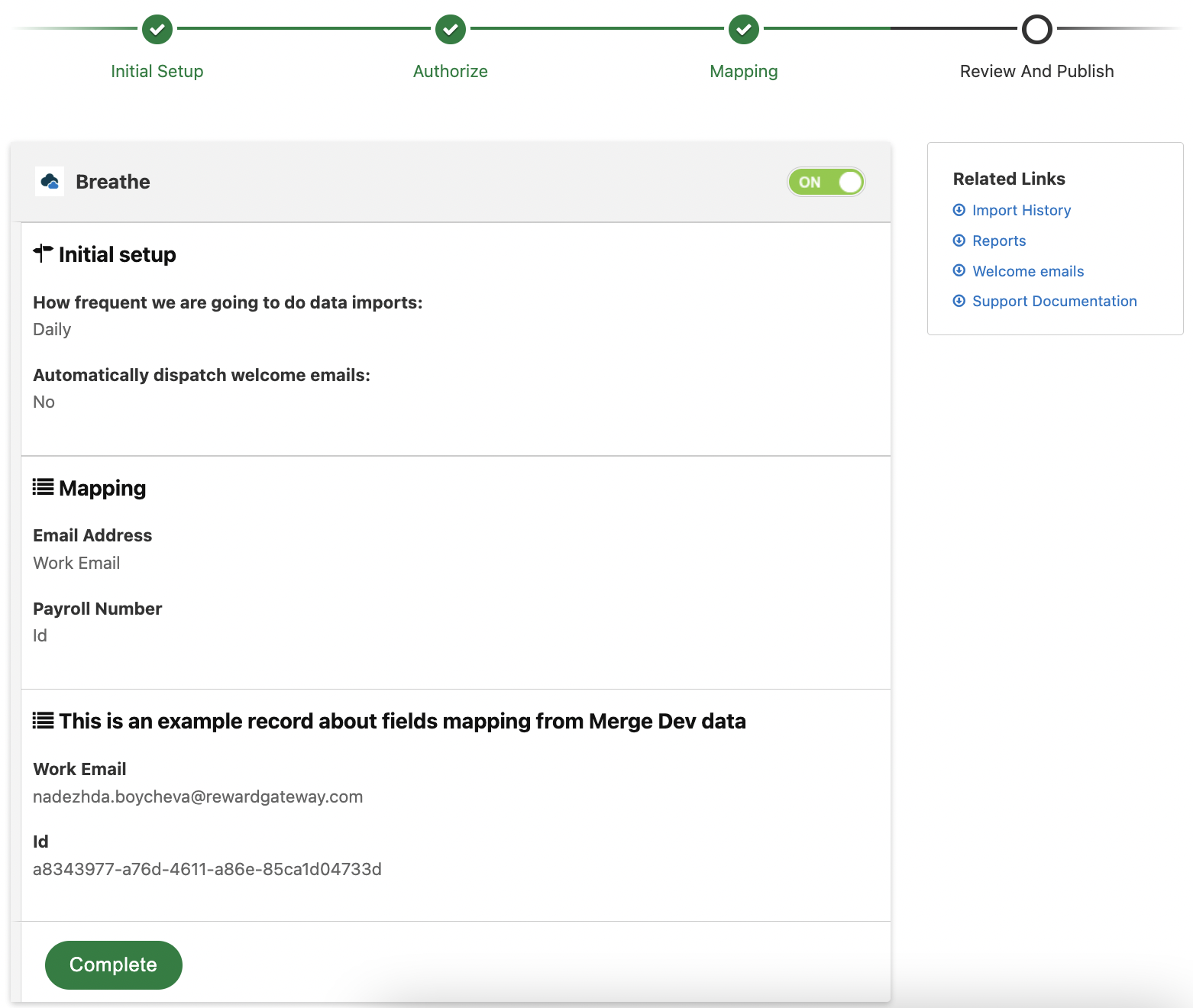Click the 'Id' value under Payroll Number
Image resolution: width=1193 pixels, height=1008 pixels.
click(40, 635)
